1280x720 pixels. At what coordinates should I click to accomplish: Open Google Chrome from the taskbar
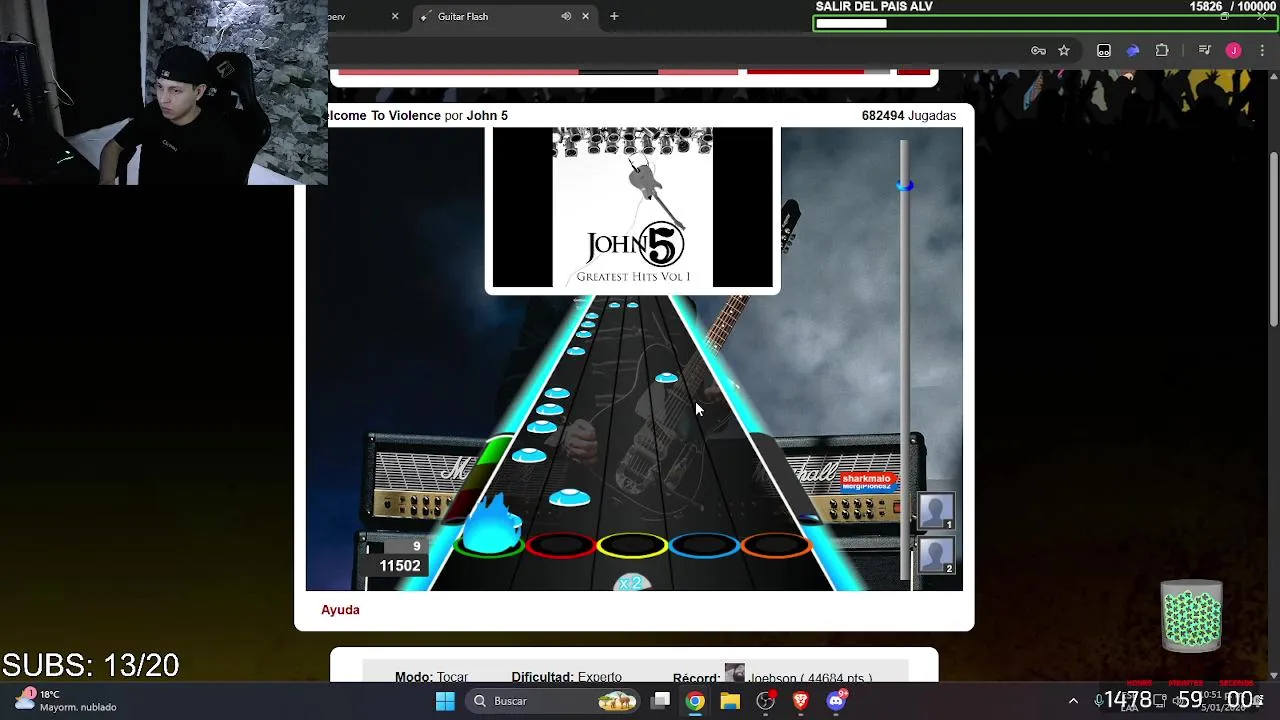pos(695,701)
